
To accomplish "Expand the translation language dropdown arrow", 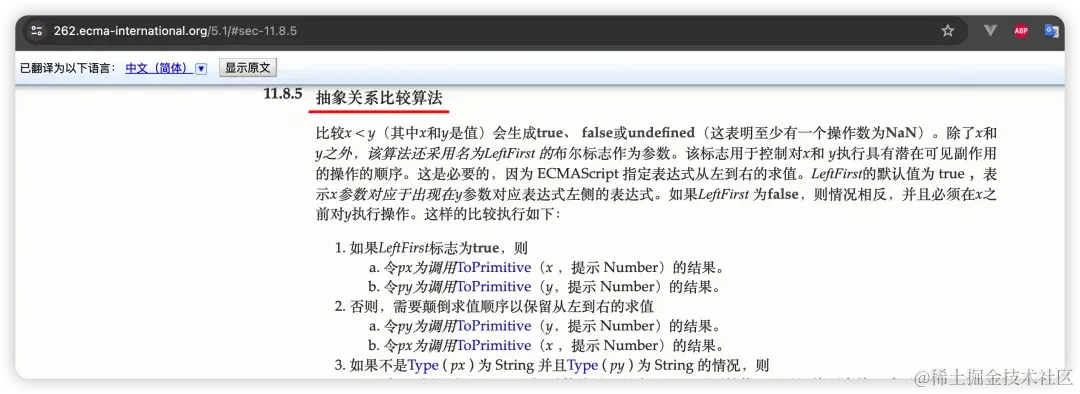I will pos(201,69).
